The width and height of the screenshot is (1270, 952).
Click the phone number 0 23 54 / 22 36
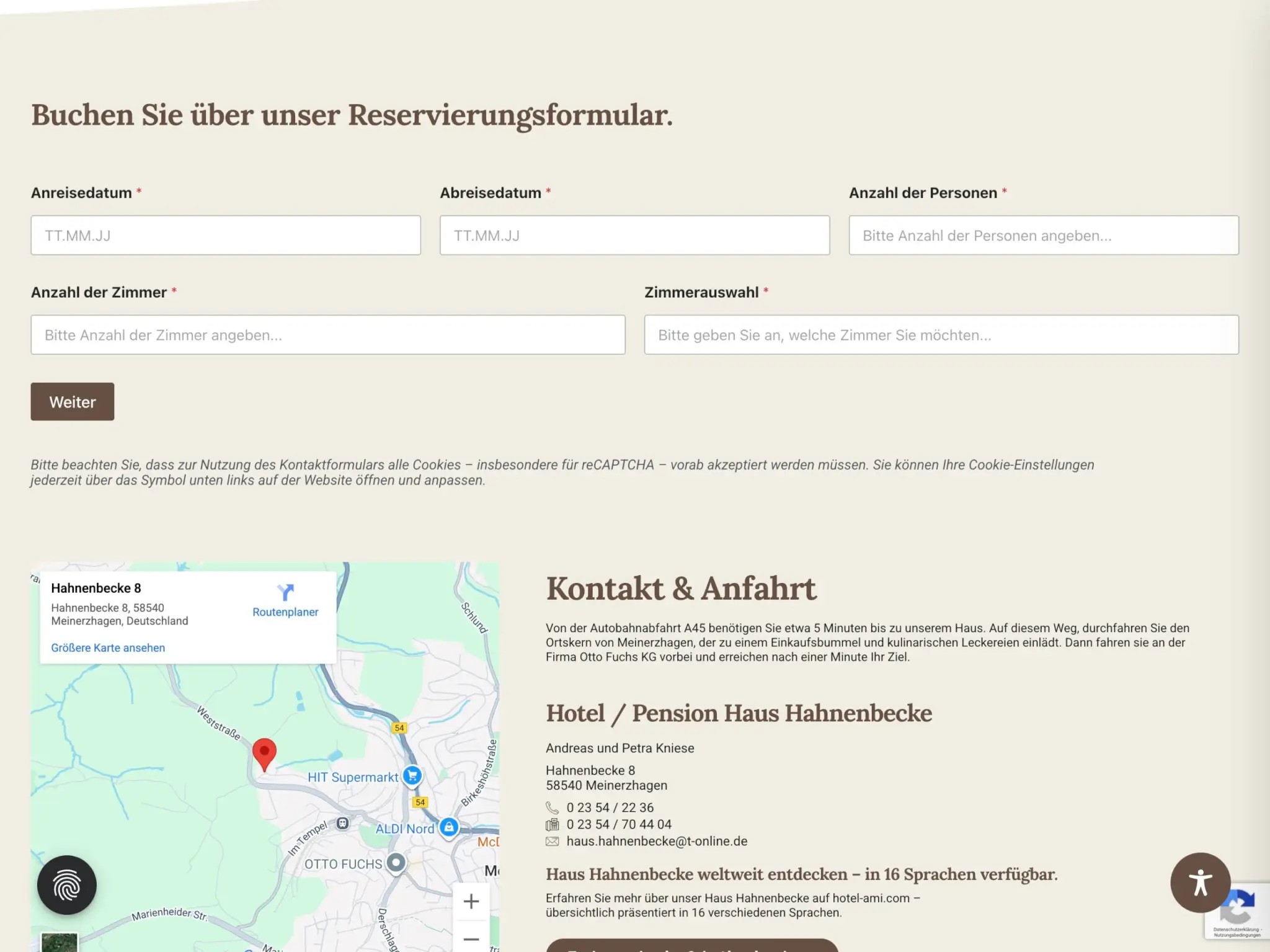pyautogui.click(x=610, y=807)
